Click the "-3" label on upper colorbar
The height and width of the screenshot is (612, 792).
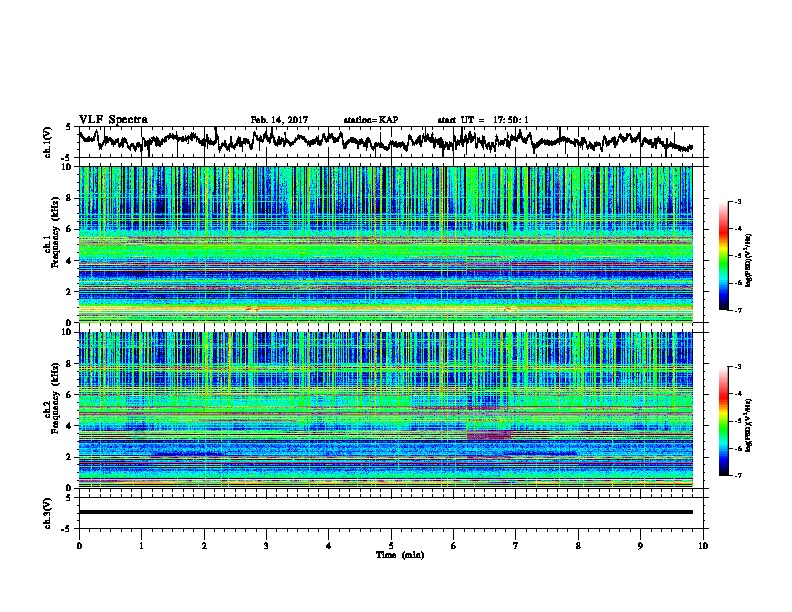coord(737,201)
